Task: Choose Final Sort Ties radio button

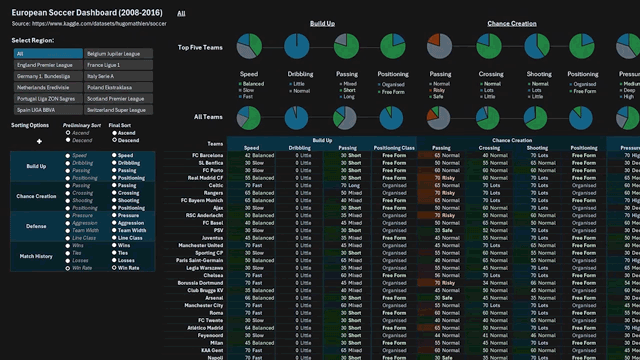Action: pyautogui.click(x=114, y=253)
